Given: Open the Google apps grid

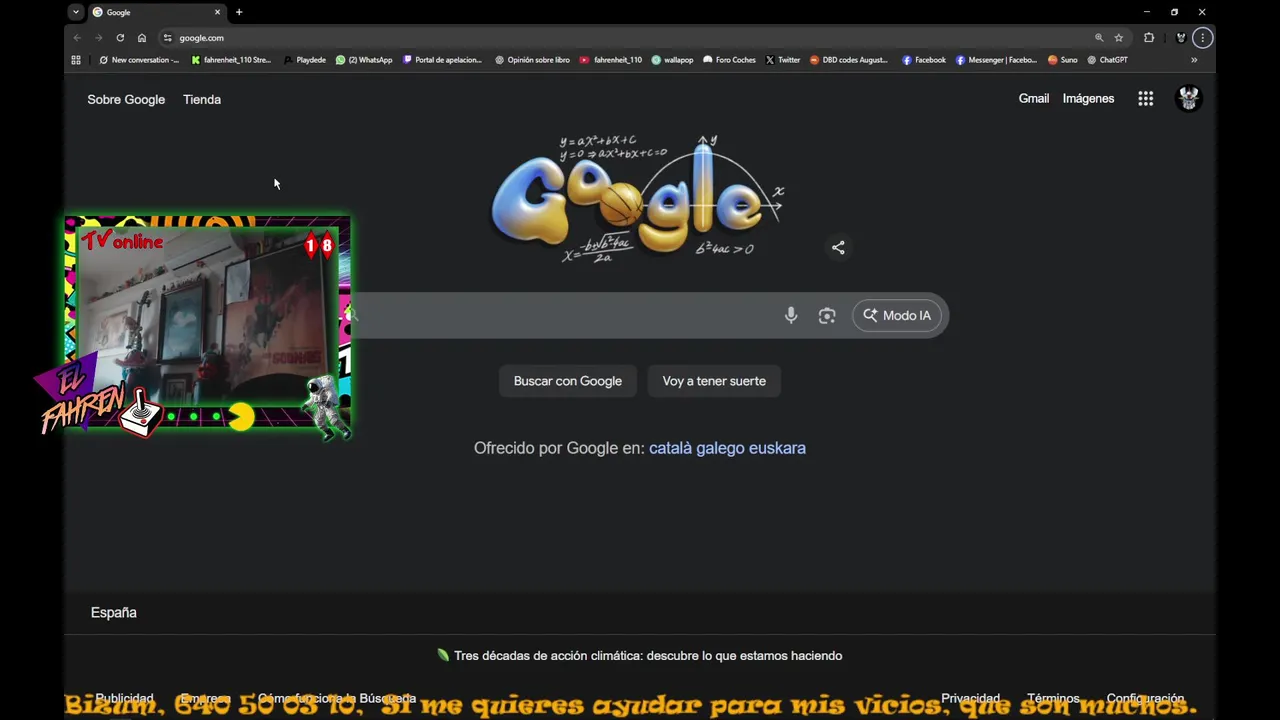Looking at the screenshot, I should coord(1146,98).
